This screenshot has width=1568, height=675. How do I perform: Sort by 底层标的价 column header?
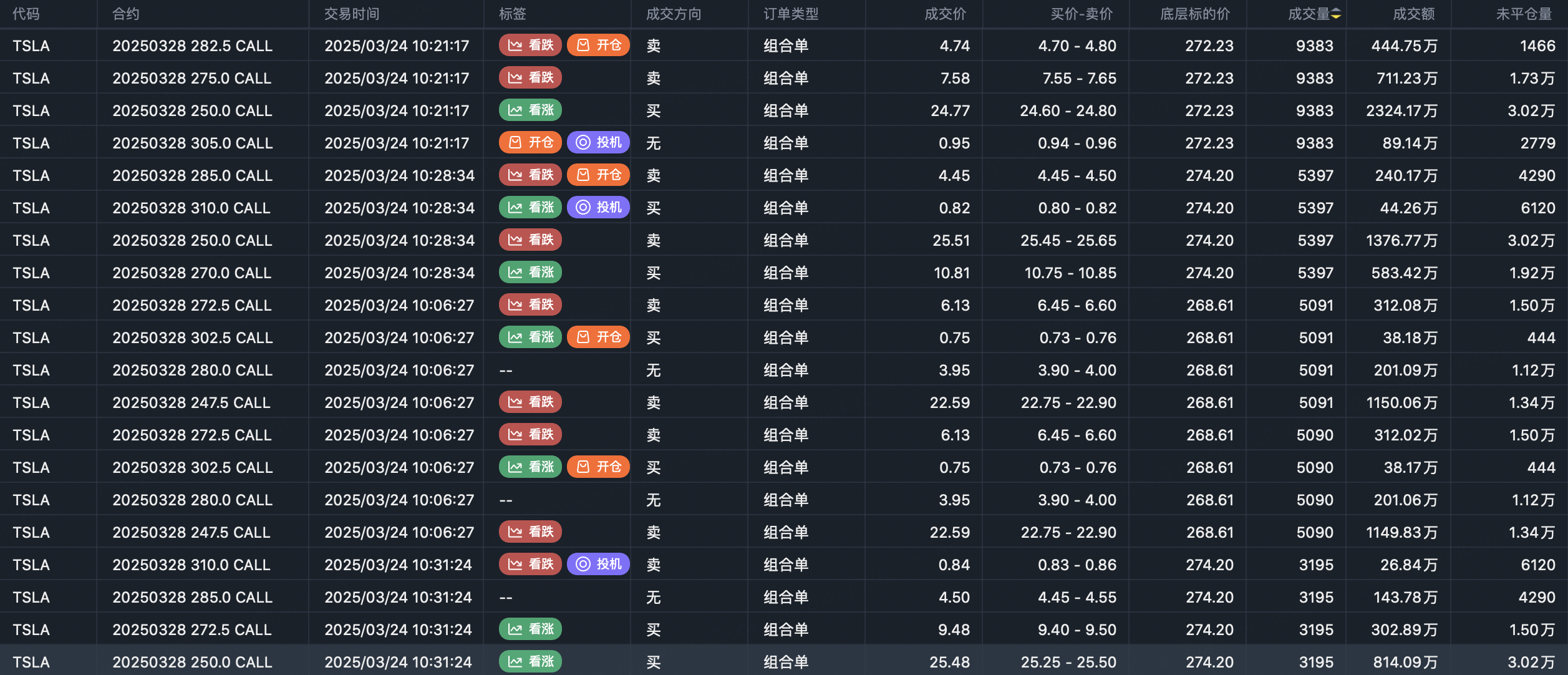pos(1195,14)
